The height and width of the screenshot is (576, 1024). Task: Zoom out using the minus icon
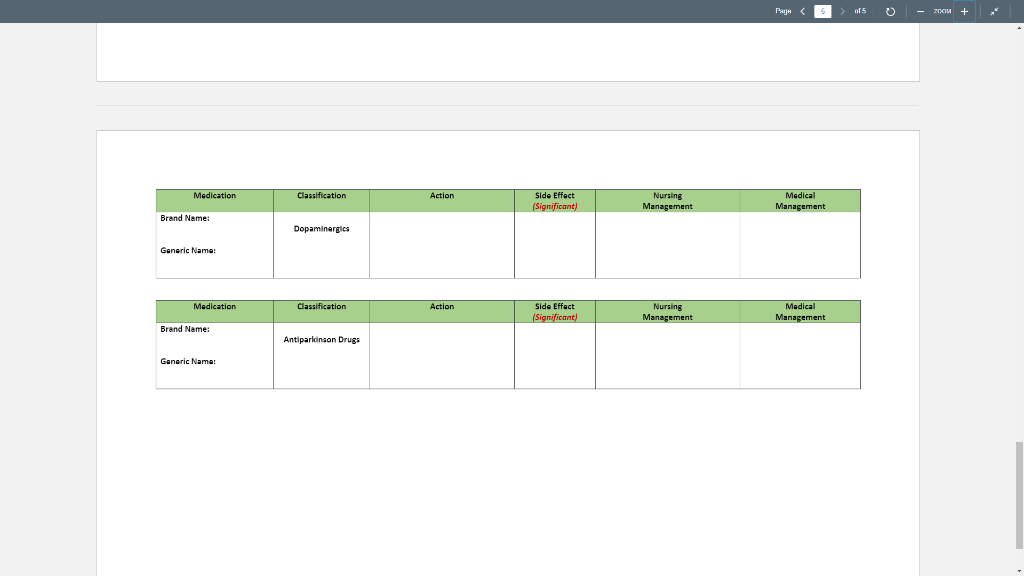point(920,11)
